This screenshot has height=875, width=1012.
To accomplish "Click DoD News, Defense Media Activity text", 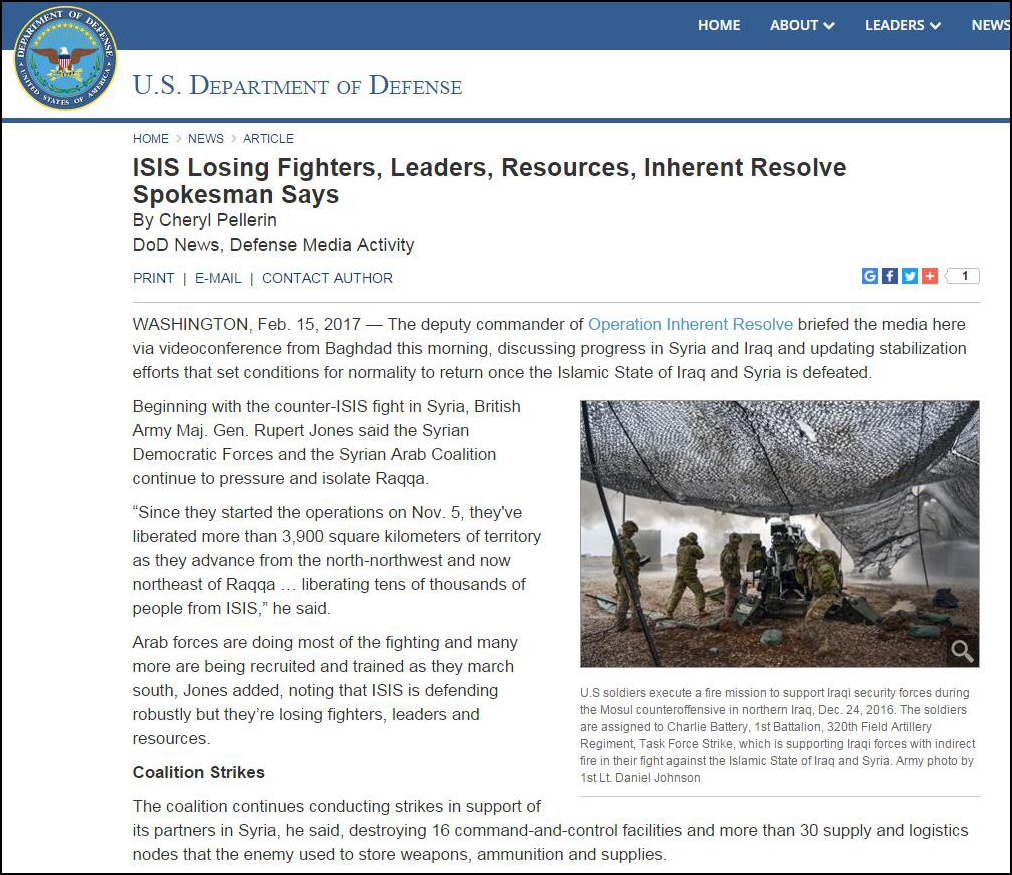I will [274, 245].
